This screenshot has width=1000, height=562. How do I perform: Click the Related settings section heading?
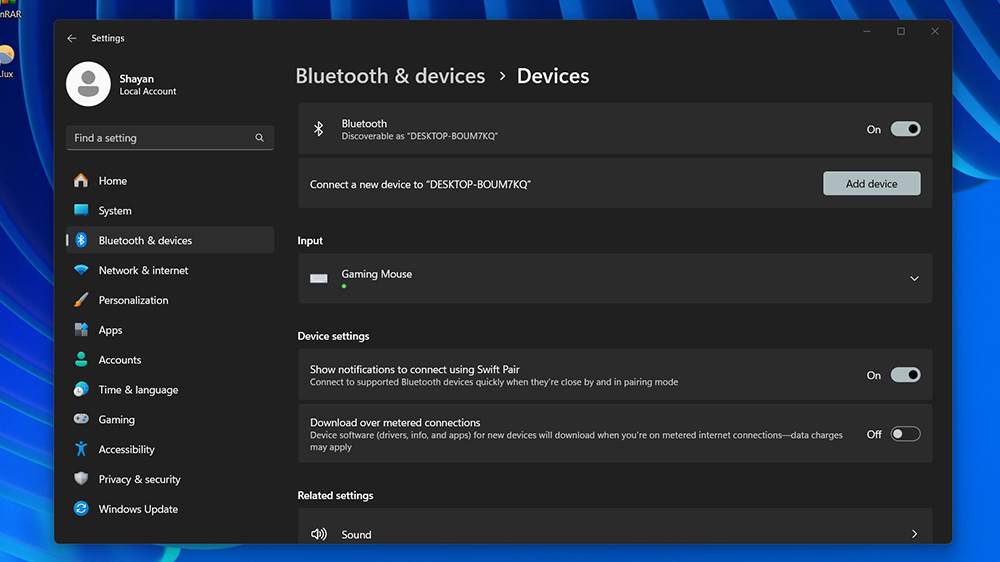click(x=335, y=495)
